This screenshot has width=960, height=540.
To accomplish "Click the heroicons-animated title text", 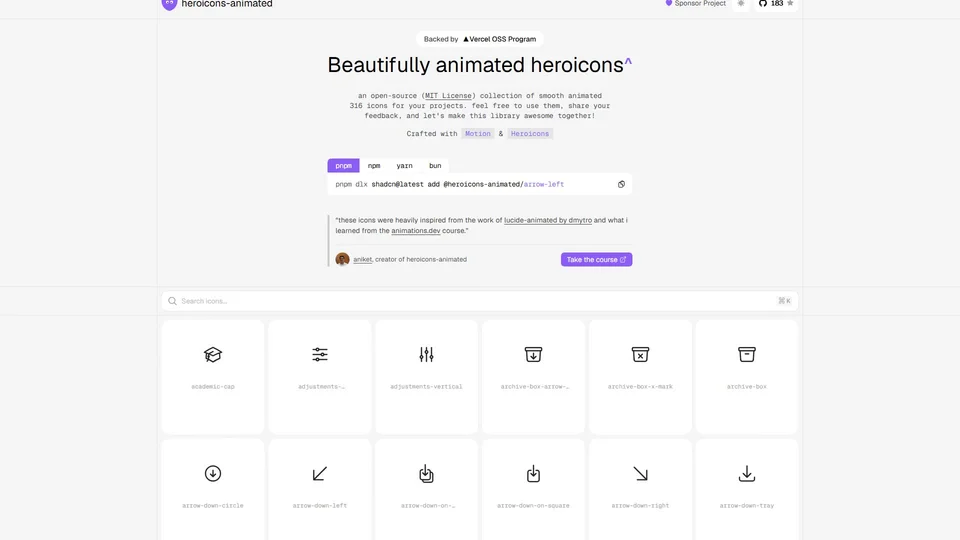I will (x=227, y=4).
